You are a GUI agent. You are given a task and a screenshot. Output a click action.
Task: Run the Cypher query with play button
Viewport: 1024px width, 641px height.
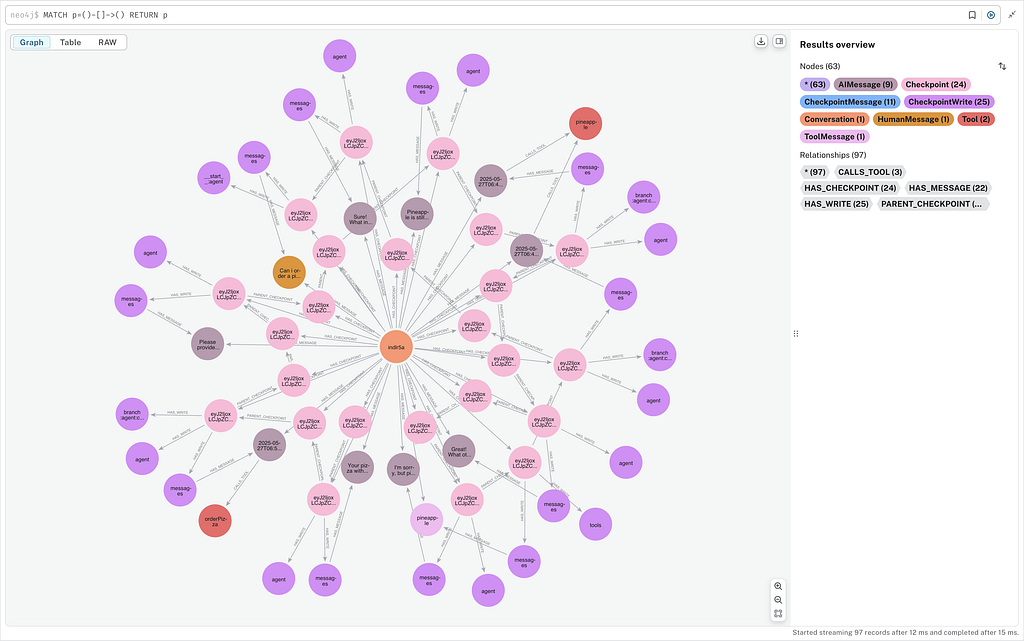991,15
